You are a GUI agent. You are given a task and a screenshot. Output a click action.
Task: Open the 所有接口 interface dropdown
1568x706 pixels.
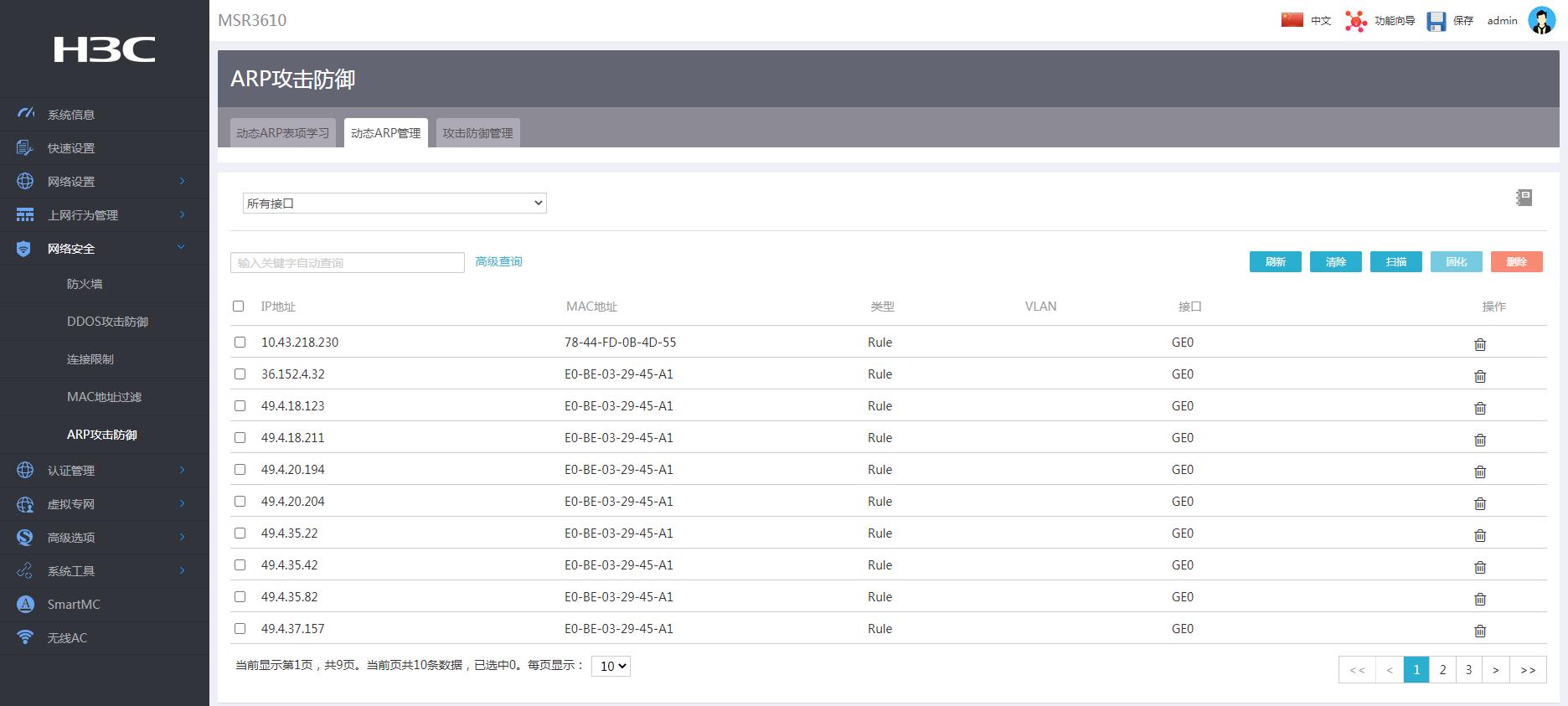395,203
